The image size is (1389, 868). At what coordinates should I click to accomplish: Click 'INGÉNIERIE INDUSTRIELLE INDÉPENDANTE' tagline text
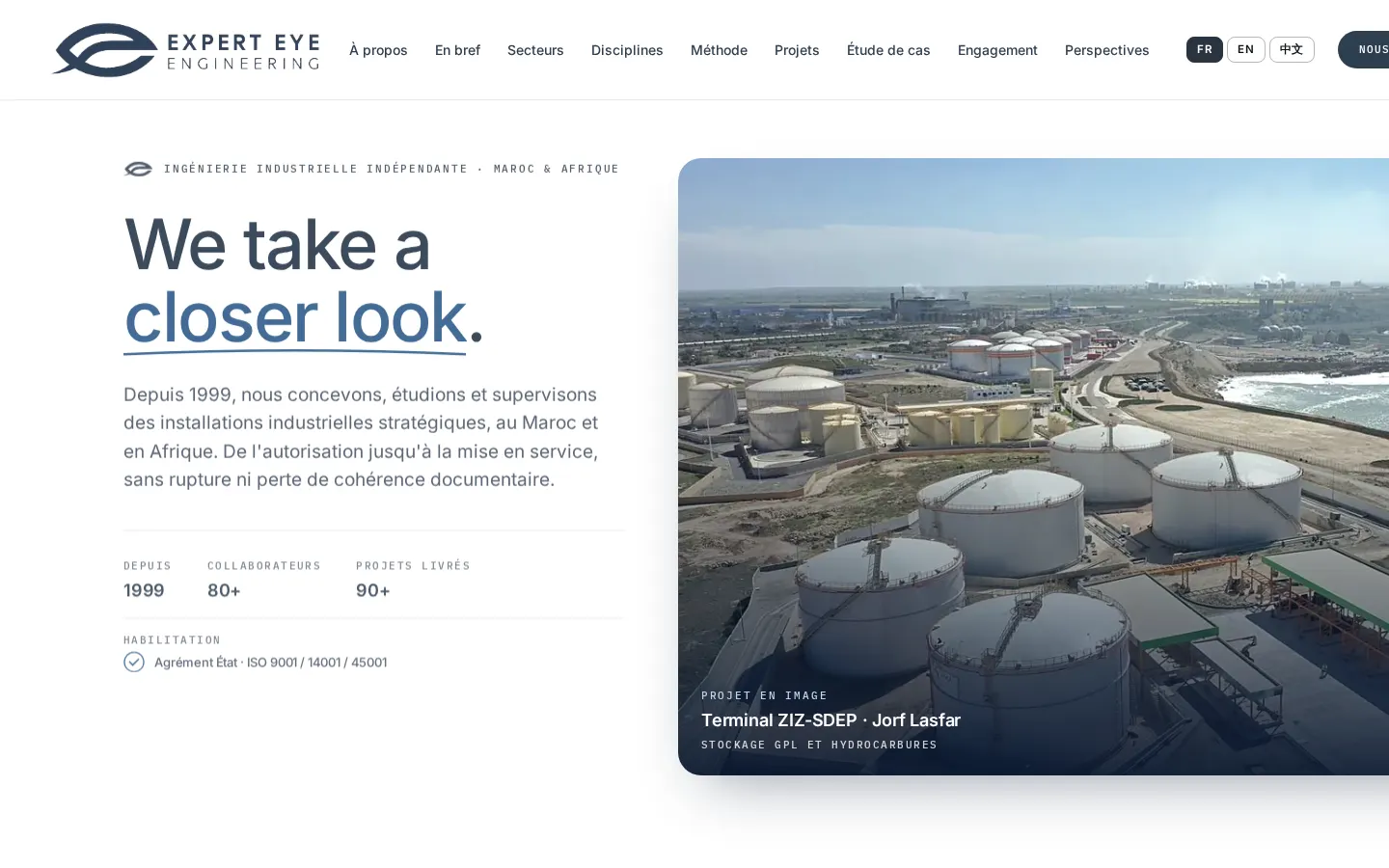click(315, 169)
